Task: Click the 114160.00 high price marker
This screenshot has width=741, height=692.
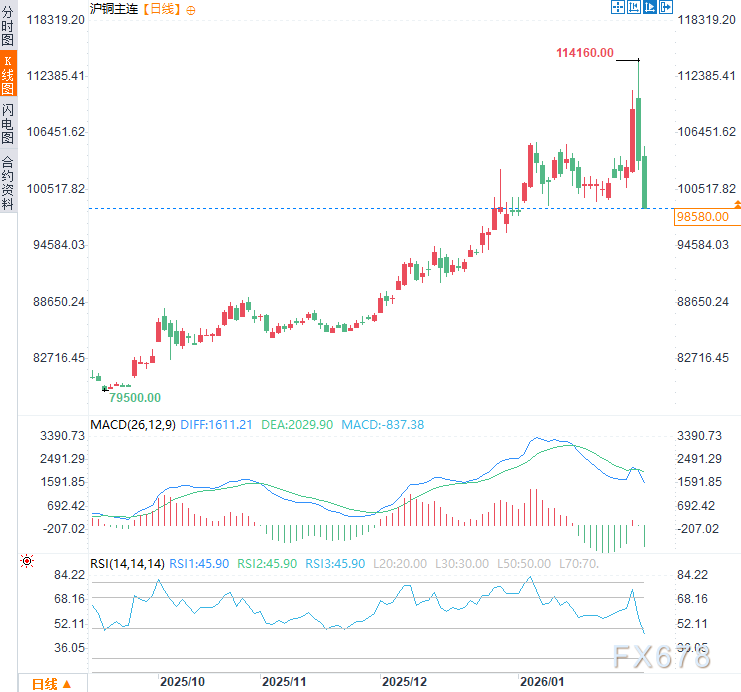Action: click(584, 53)
